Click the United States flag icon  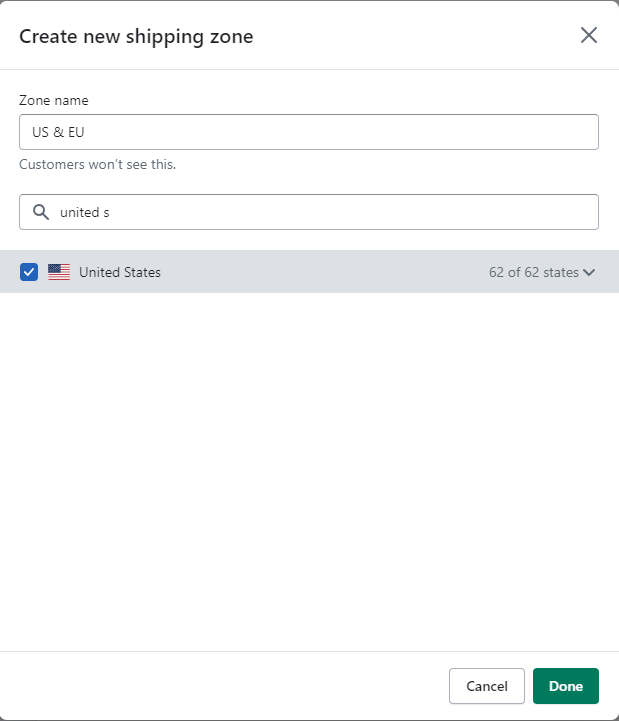coord(59,272)
